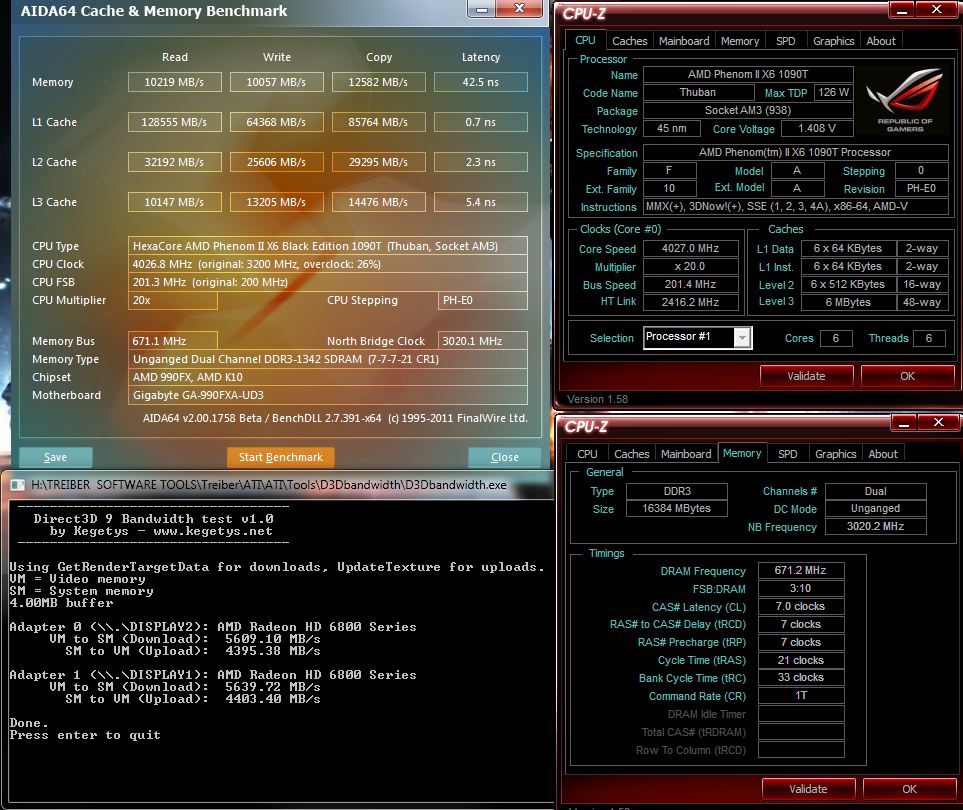Save the AIDA64 benchmark results
The image size is (963, 810).
pos(55,458)
